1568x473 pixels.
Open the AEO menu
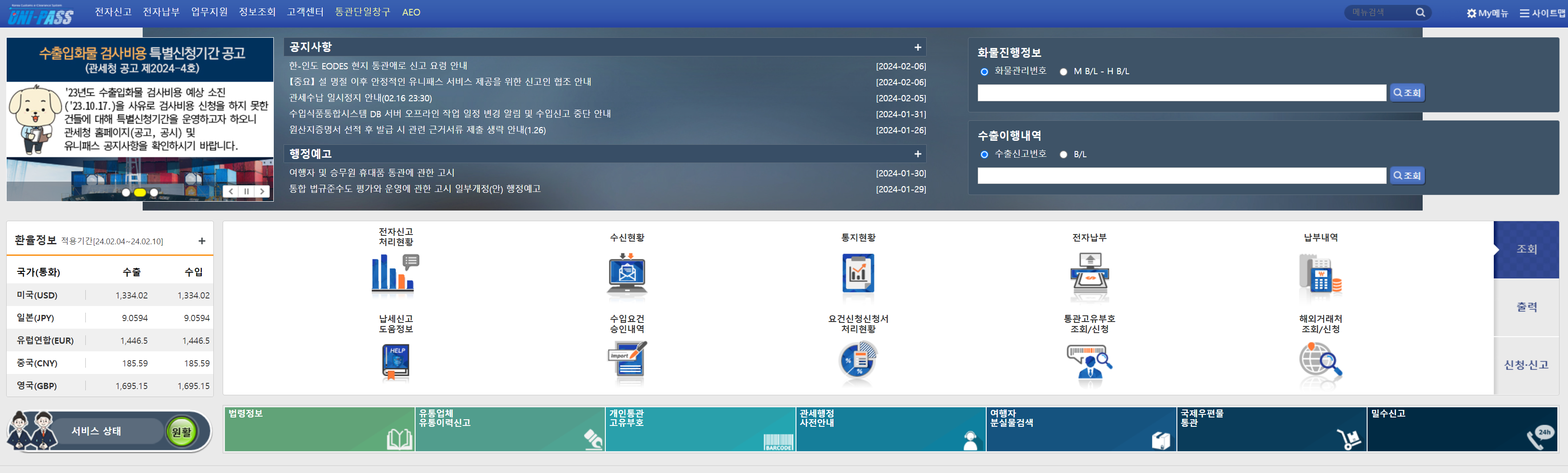point(412,12)
